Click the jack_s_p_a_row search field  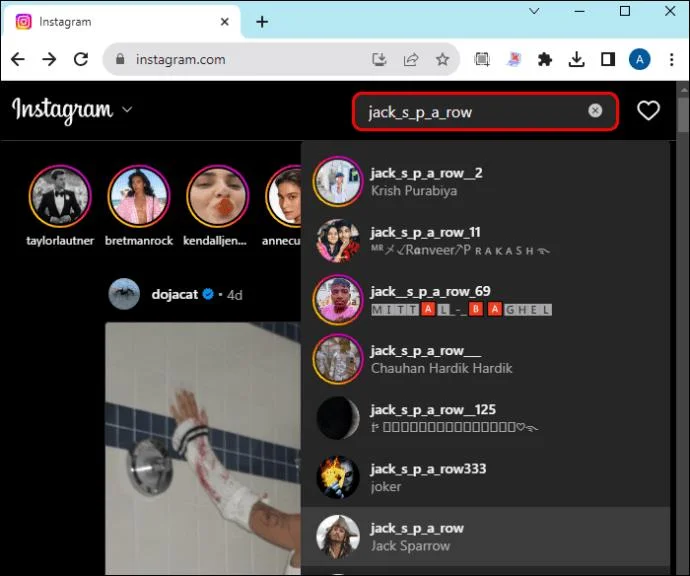tap(485, 112)
